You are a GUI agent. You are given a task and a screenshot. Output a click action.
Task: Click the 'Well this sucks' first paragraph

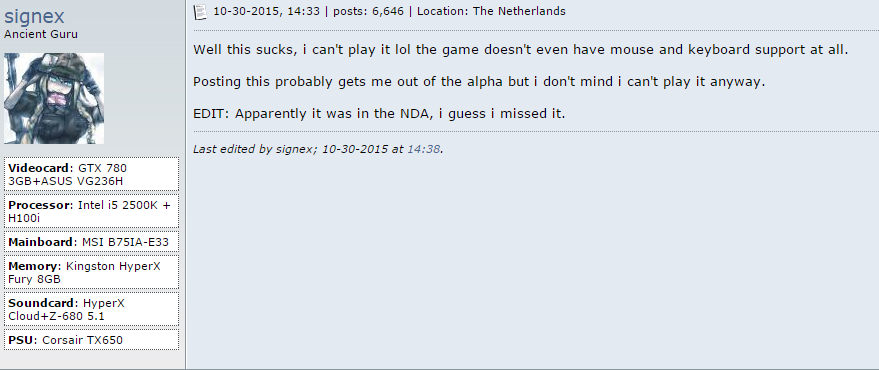[x=521, y=50]
